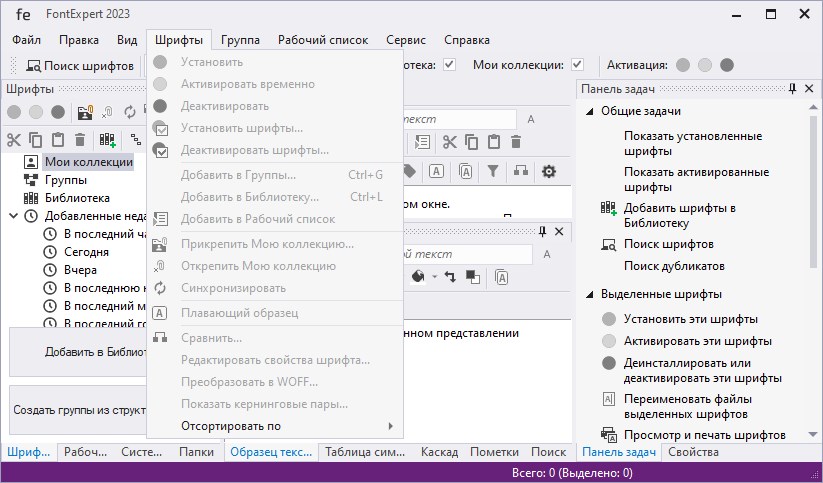823x483 pixels.
Task: Open the Файл menu
Action: coord(26,40)
